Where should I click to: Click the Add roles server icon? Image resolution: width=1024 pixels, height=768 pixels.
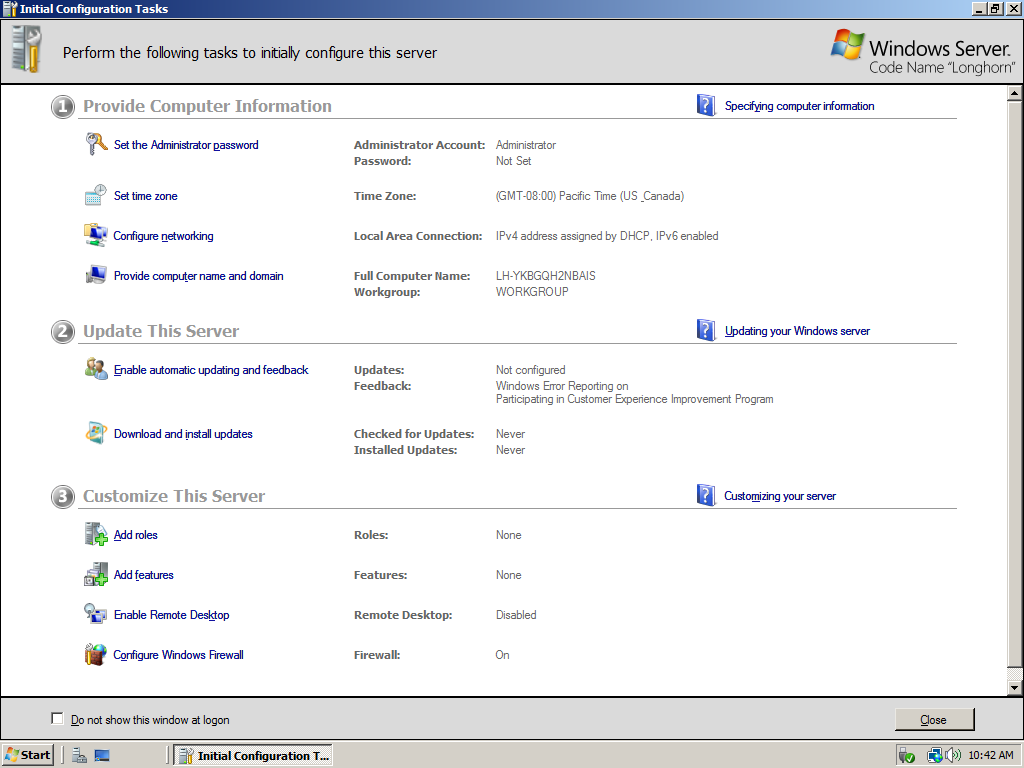click(x=95, y=535)
